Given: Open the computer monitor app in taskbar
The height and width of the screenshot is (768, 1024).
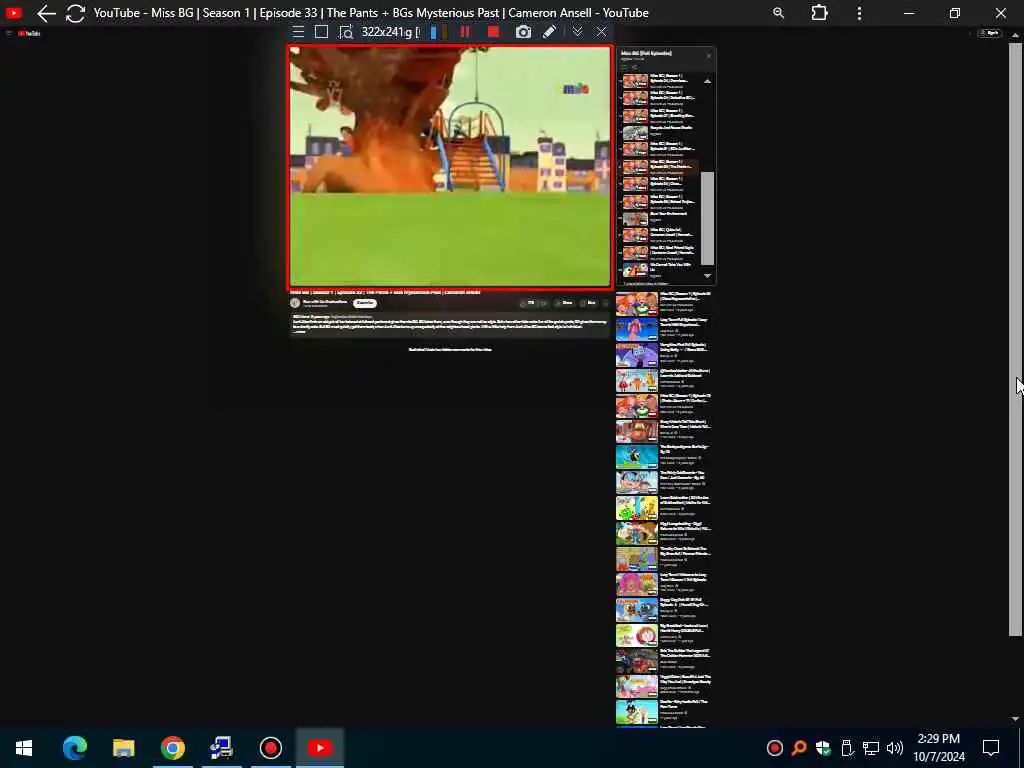Looking at the screenshot, I should coord(221,748).
